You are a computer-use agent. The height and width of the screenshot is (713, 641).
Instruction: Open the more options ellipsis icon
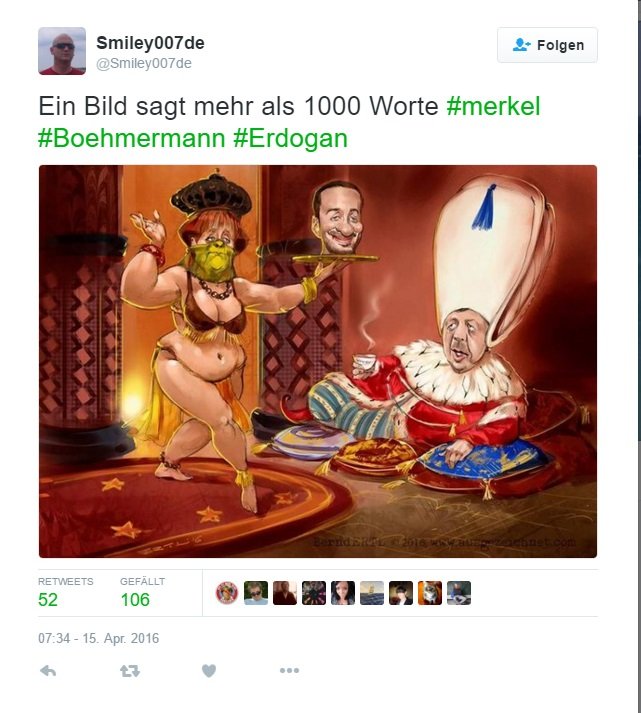coord(289,670)
